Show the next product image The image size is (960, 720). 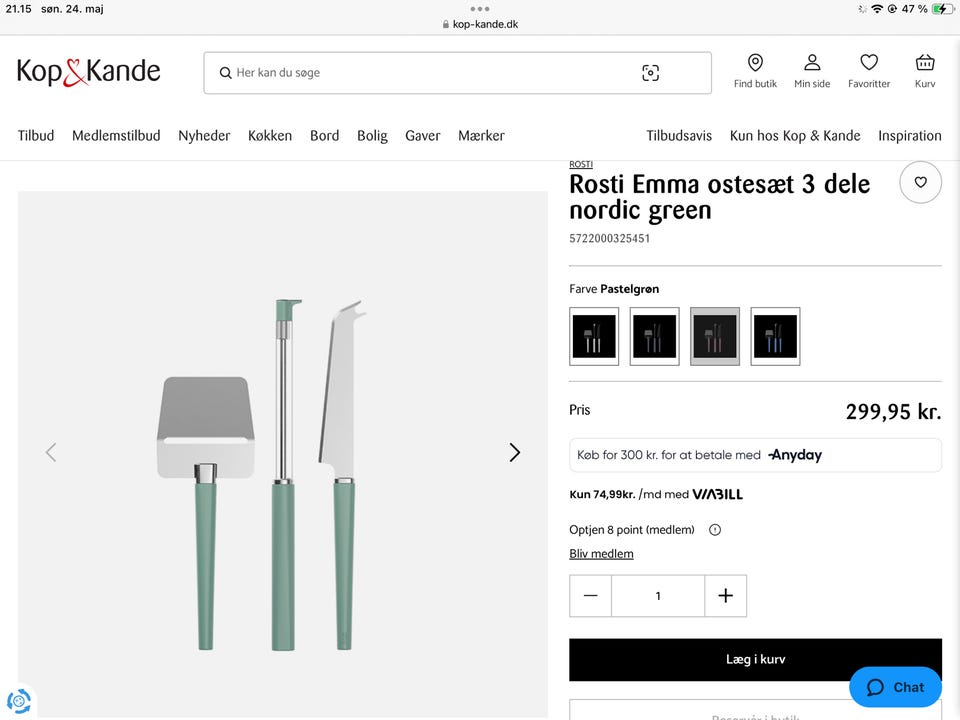[x=514, y=452]
